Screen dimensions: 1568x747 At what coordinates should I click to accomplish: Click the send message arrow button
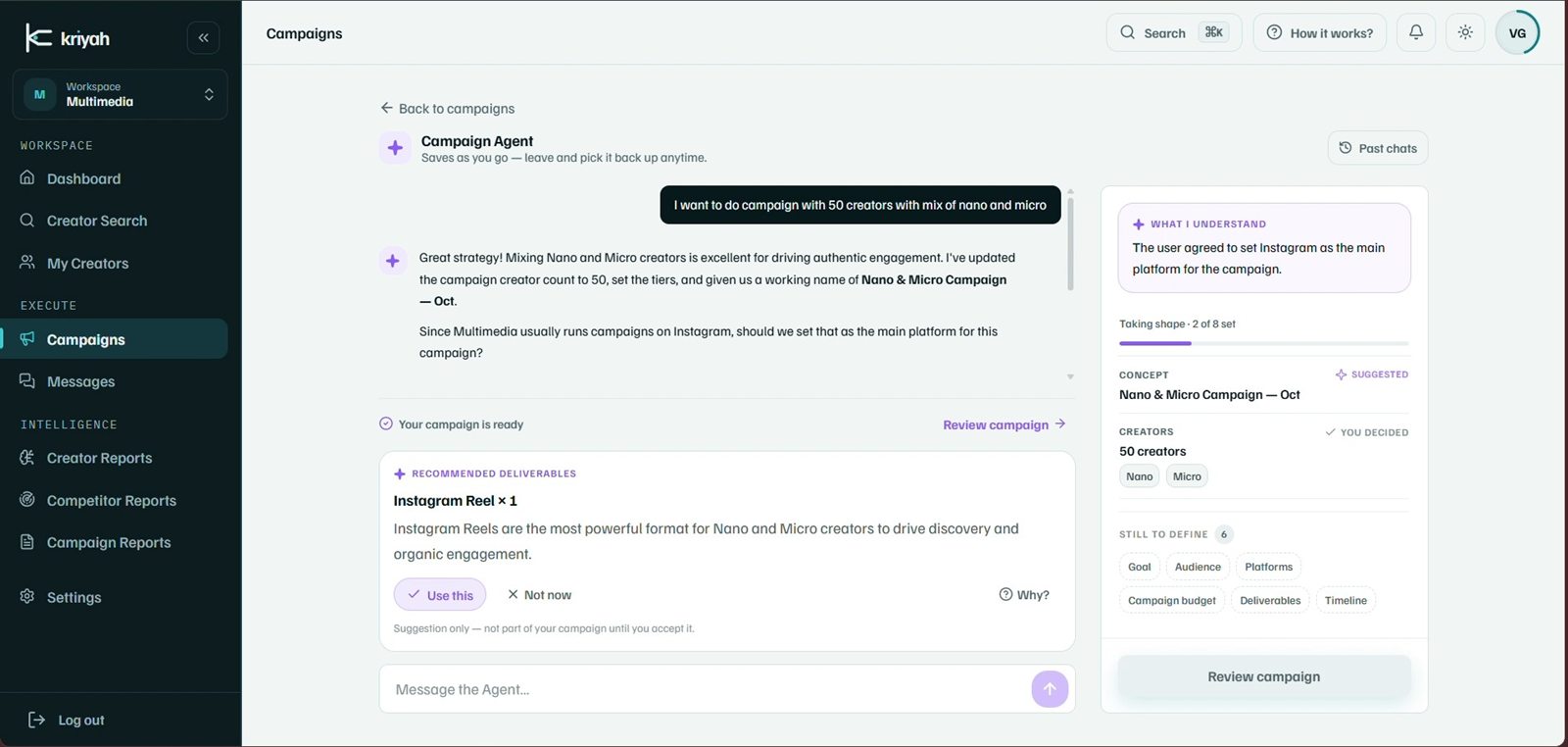pyautogui.click(x=1050, y=689)
